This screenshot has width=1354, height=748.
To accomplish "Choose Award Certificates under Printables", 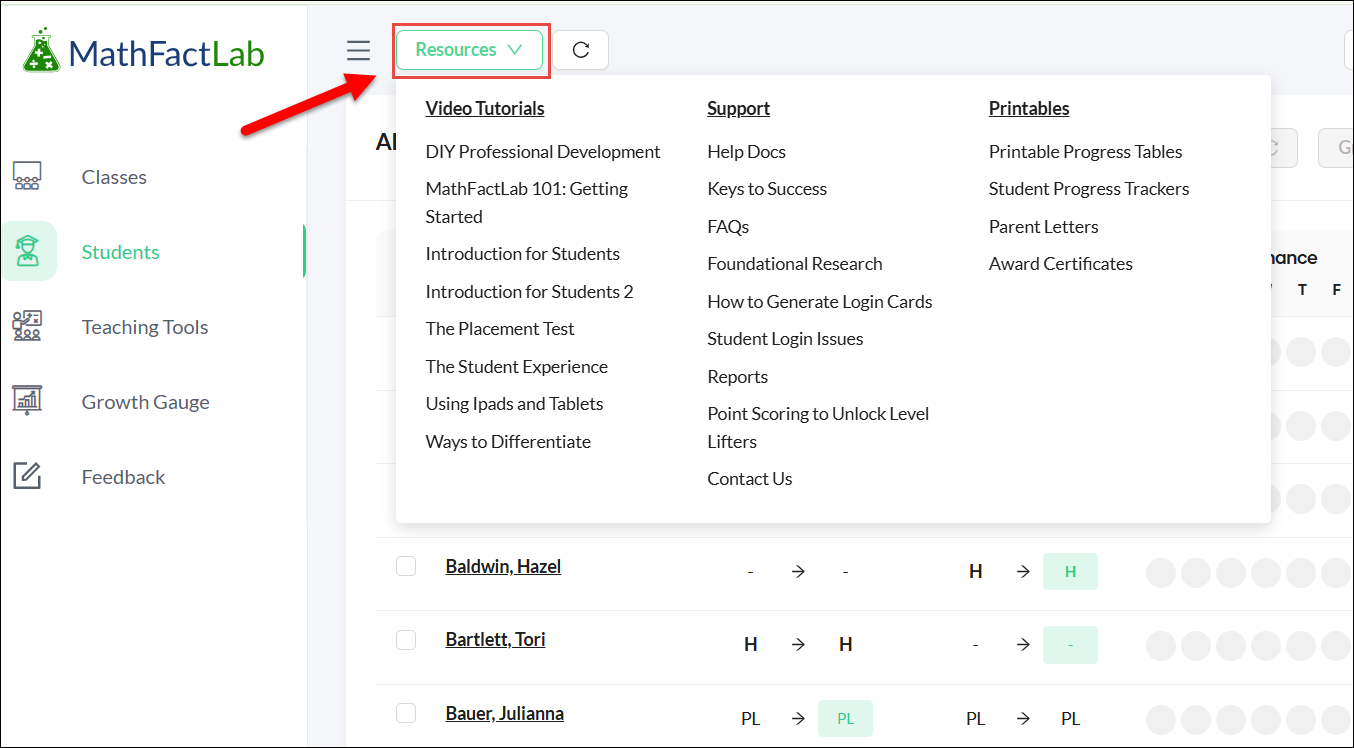I will click(1060, 264).
